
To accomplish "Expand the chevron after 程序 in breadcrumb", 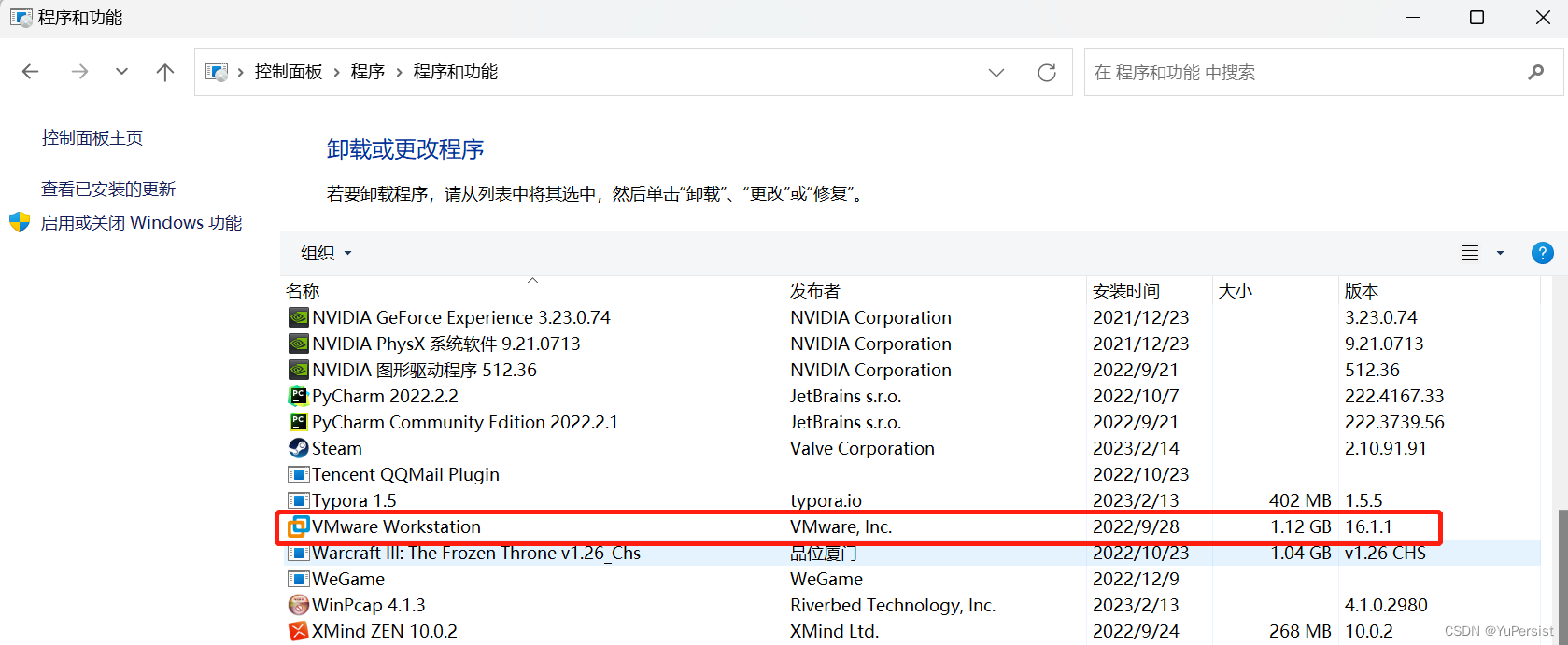I will pyautogui.click(x=400, y=72).
